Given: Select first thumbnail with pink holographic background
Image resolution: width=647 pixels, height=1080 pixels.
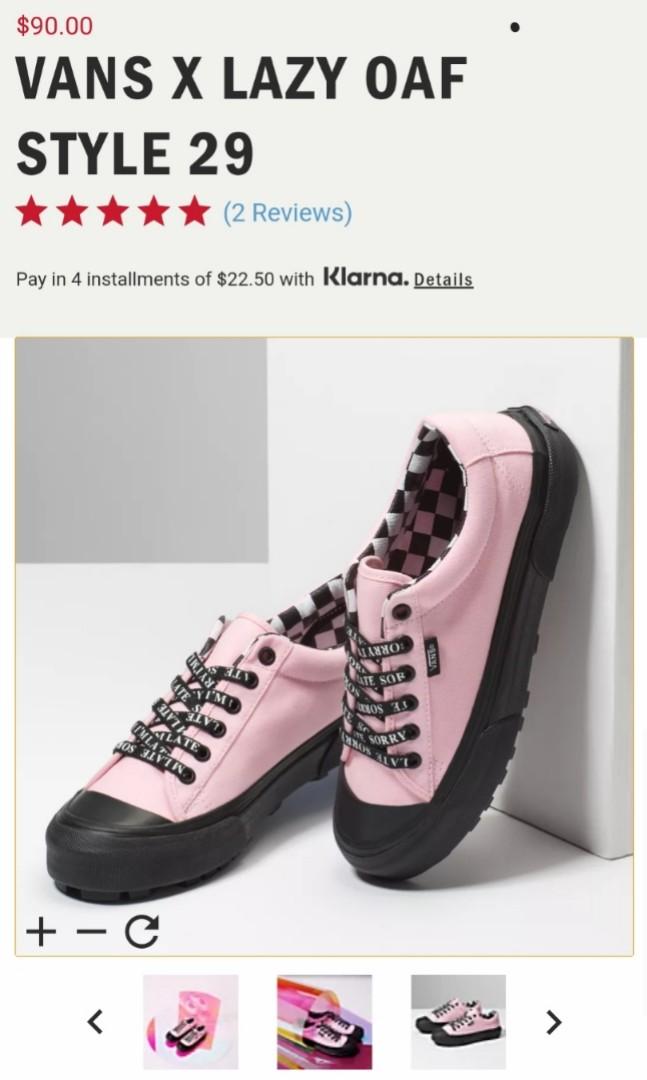Looking at the screenshot, I should point(190,1021).
